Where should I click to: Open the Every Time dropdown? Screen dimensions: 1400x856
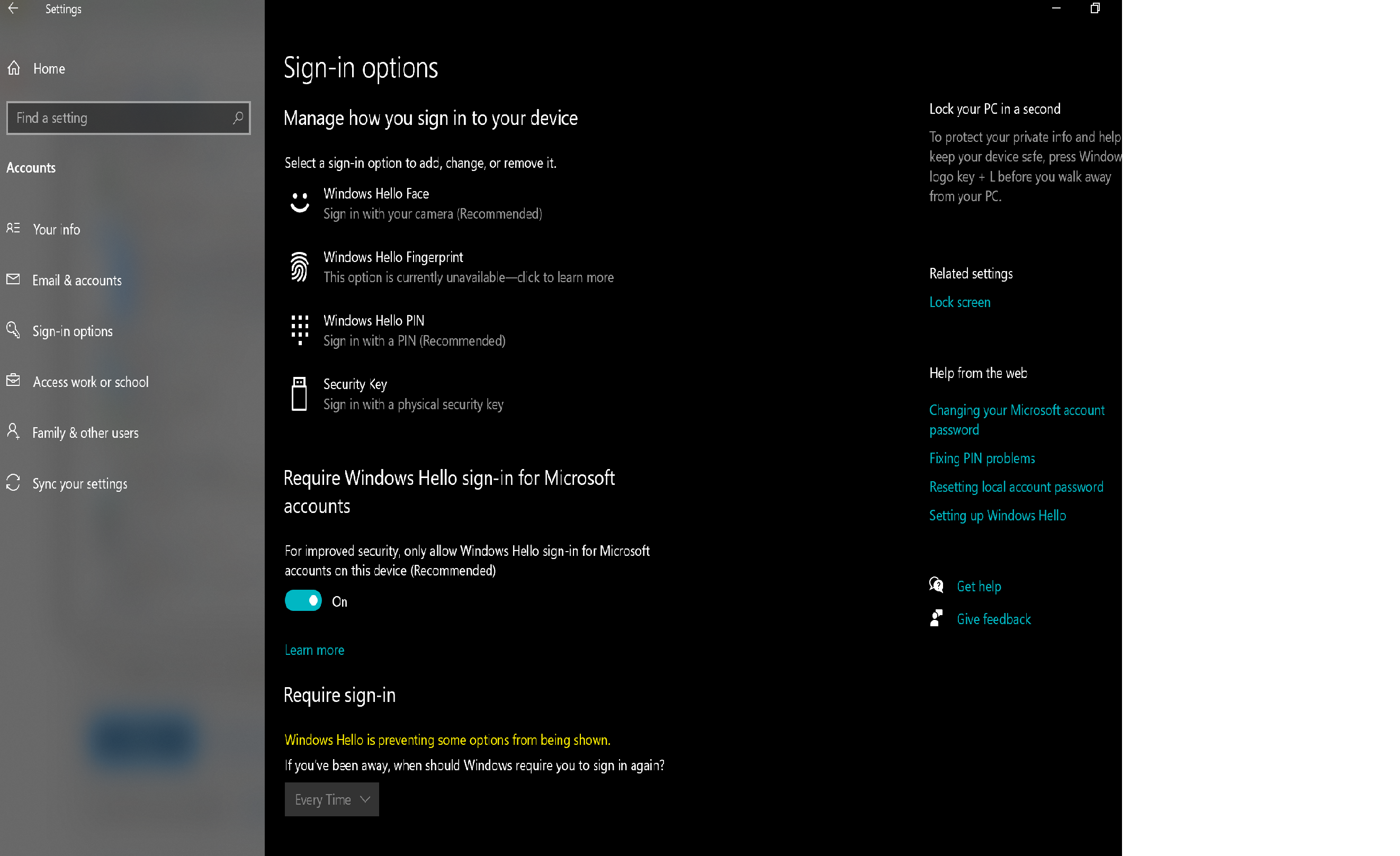[x=331, y=799]
